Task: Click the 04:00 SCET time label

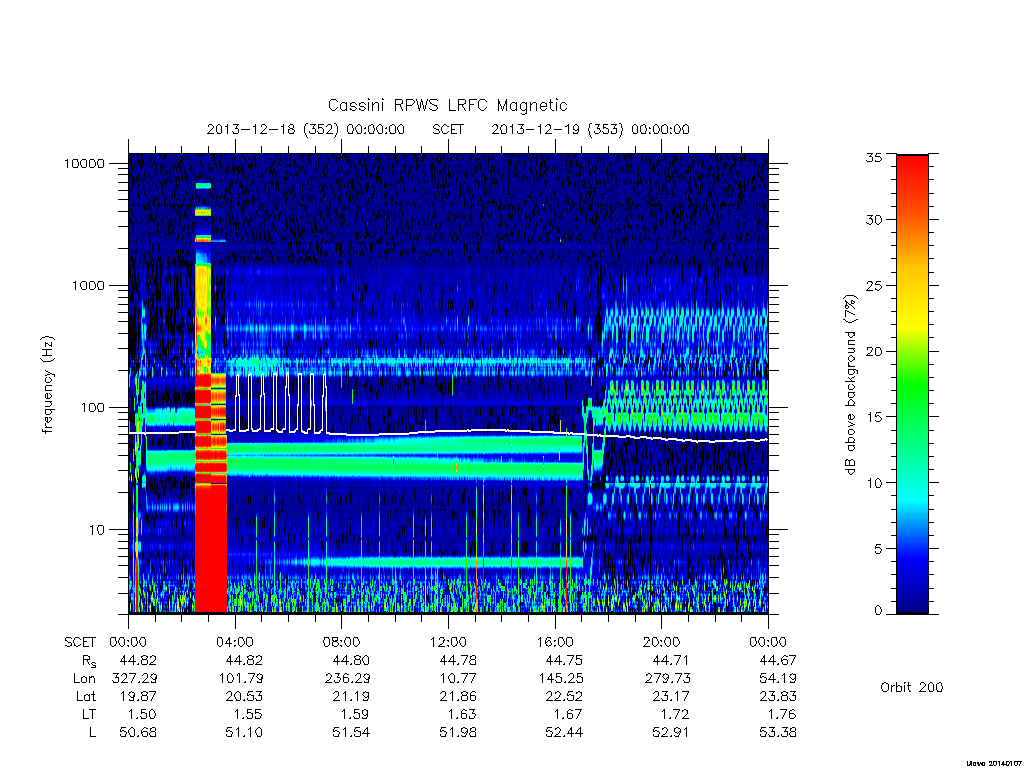Action: point(235,643)
